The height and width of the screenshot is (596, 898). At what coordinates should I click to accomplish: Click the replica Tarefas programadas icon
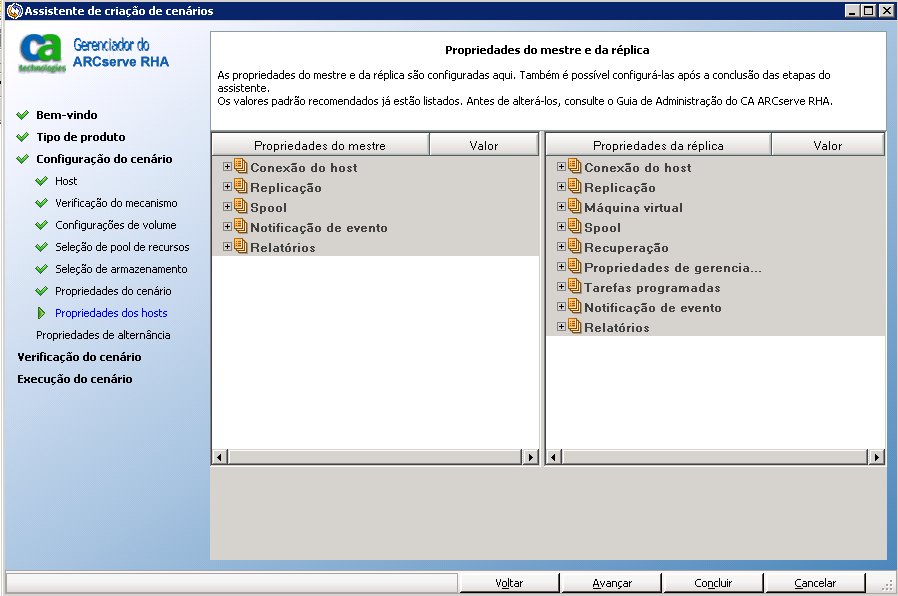click(574, 287)
